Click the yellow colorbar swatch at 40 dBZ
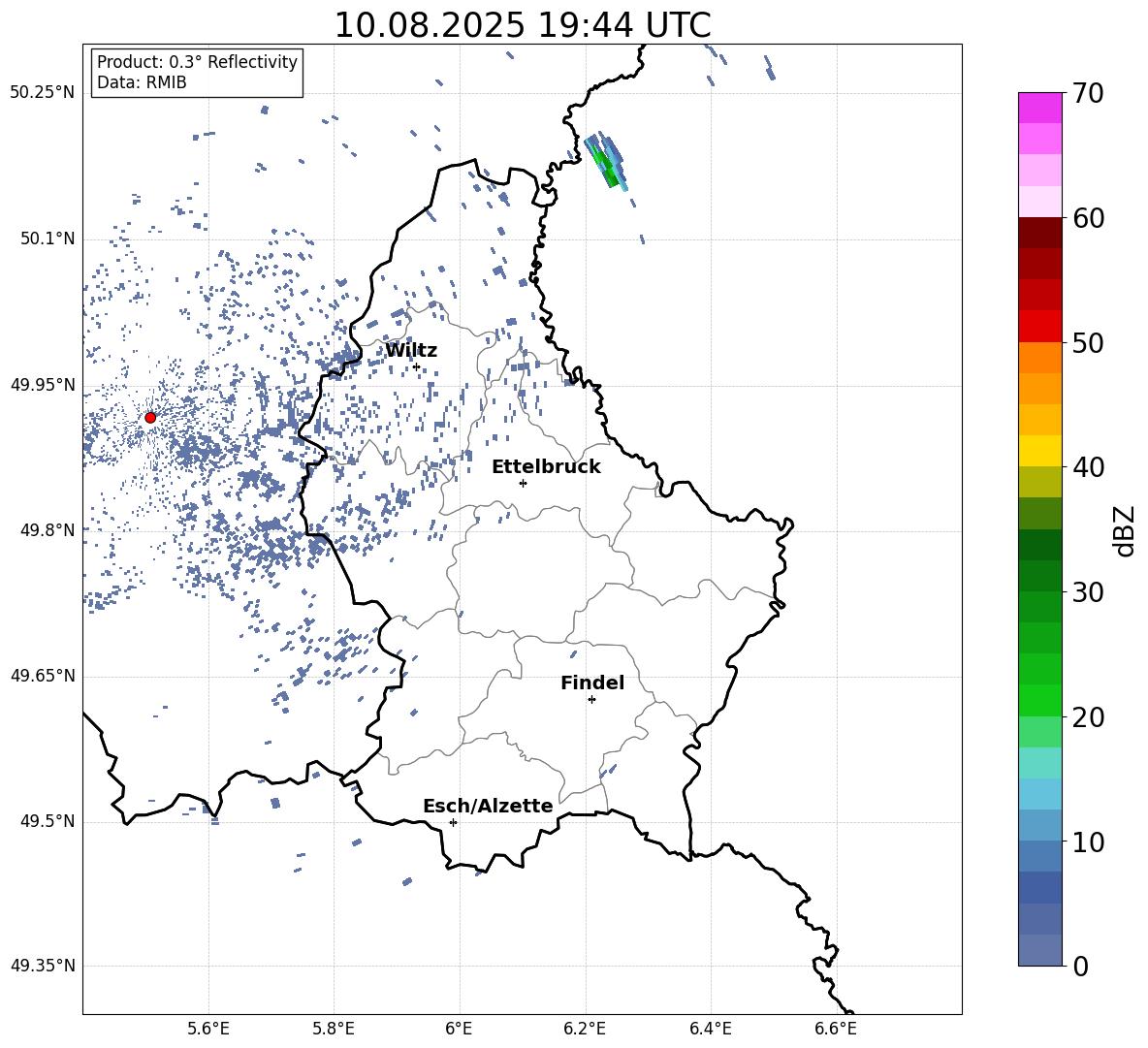Viewport: 1148px width, 1048px height. tap(1039, 451)
